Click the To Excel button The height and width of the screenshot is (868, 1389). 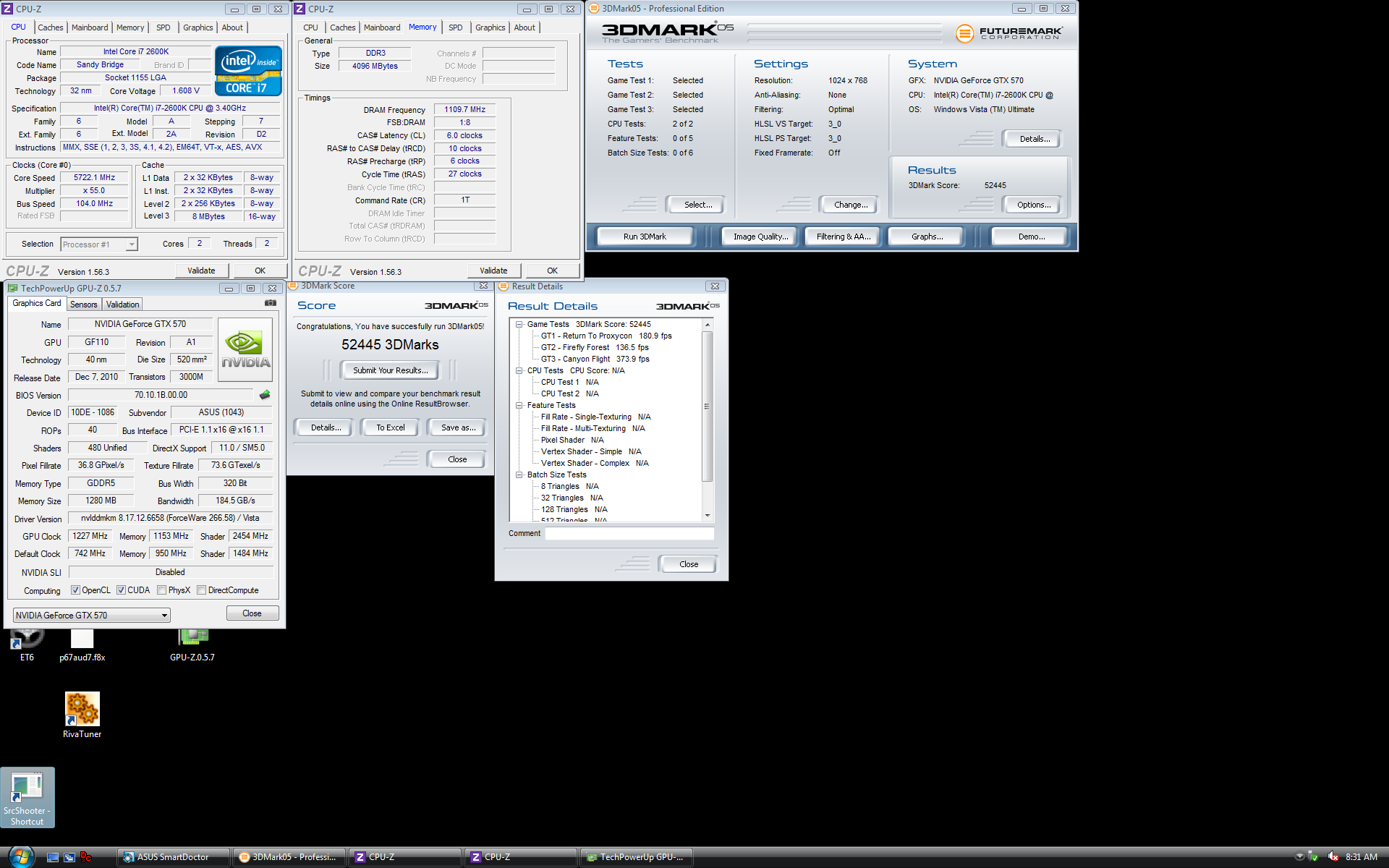coord(391,427)
